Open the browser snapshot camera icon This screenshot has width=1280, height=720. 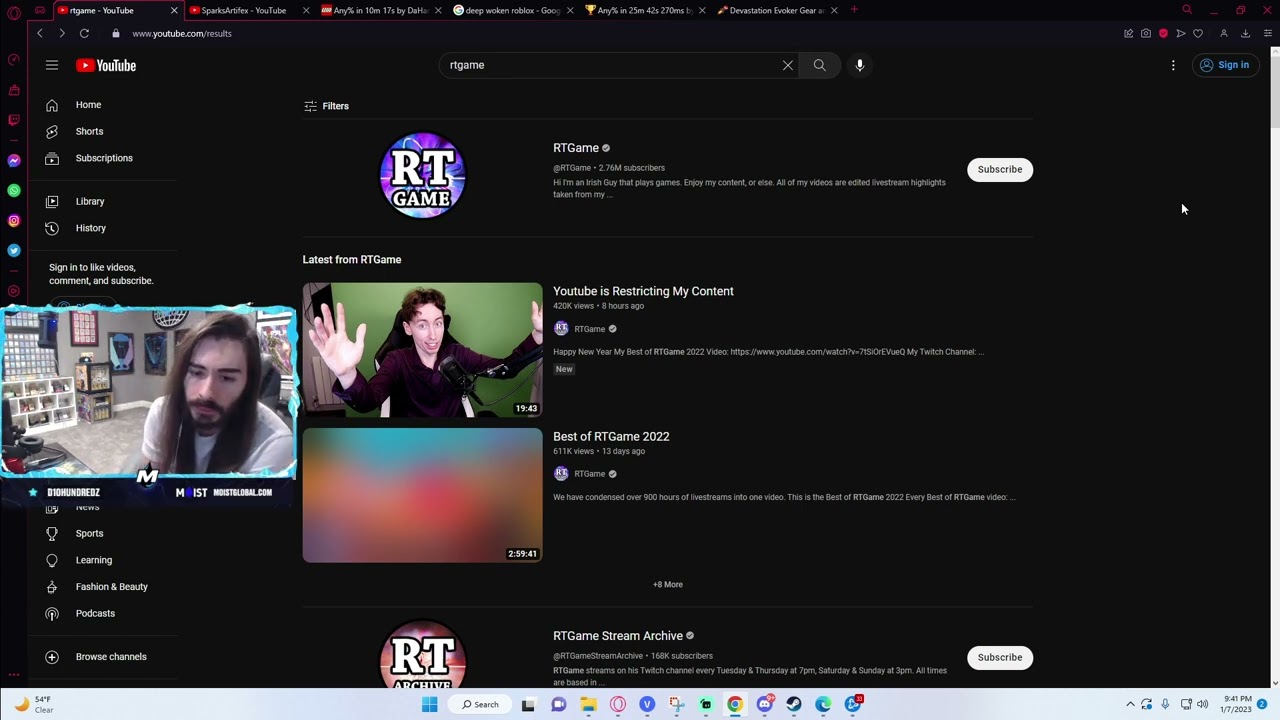[1146, 33]
